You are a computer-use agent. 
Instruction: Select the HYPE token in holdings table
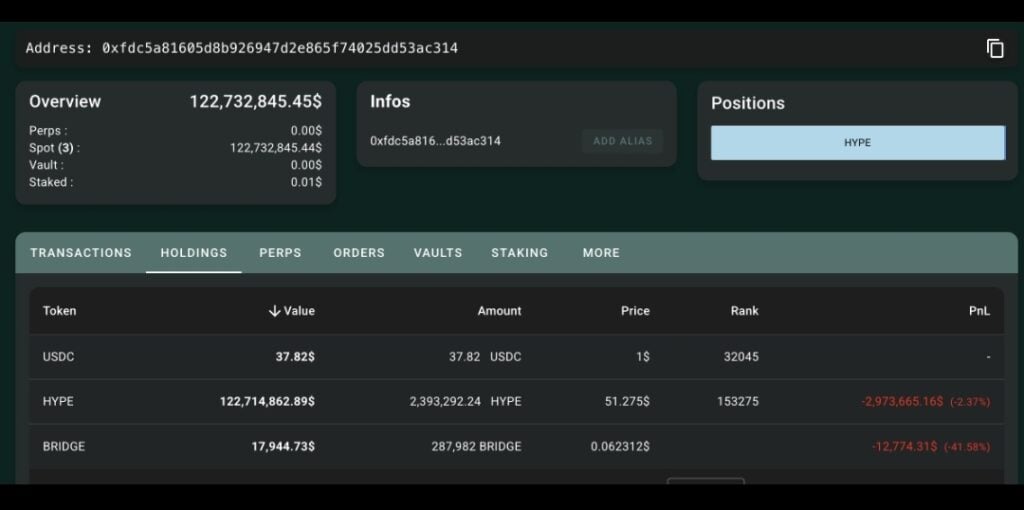click(x=58, y=401)
